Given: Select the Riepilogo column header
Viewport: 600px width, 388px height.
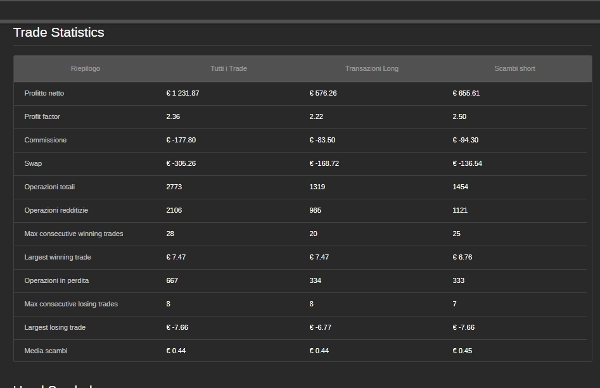Looking at the screenshot, I should tap(85, 68).
